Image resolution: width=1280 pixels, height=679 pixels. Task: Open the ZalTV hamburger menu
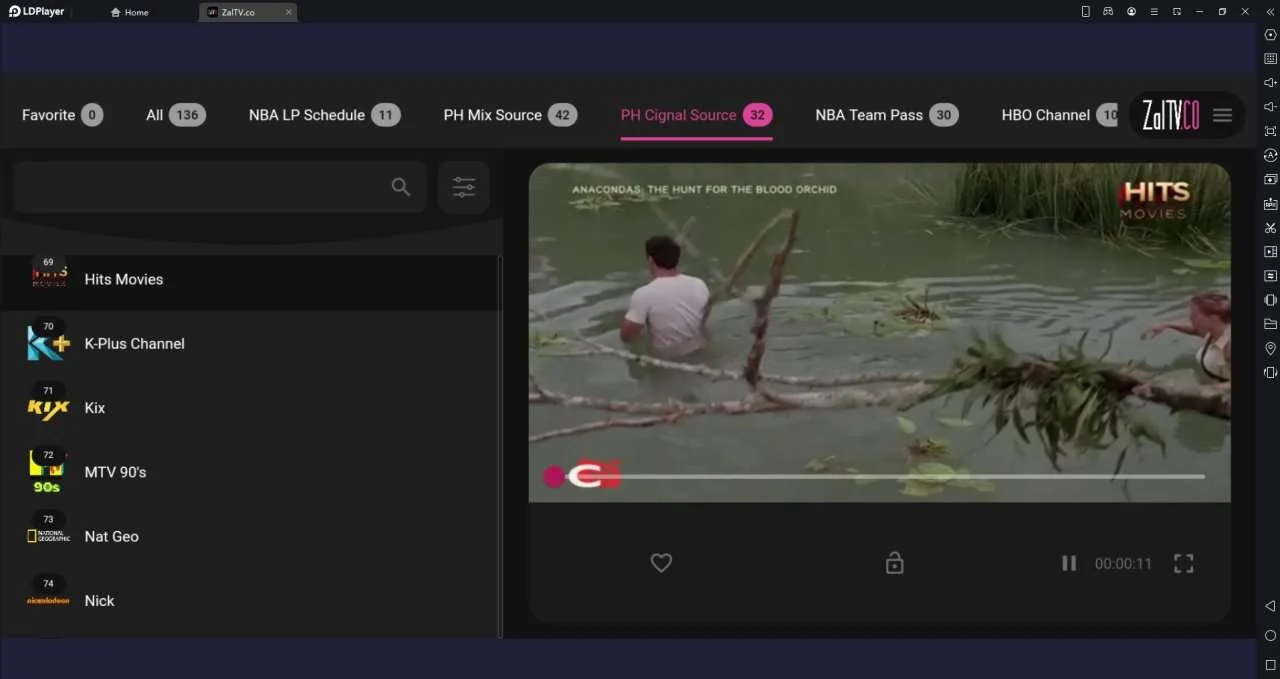pos(1222,115)
